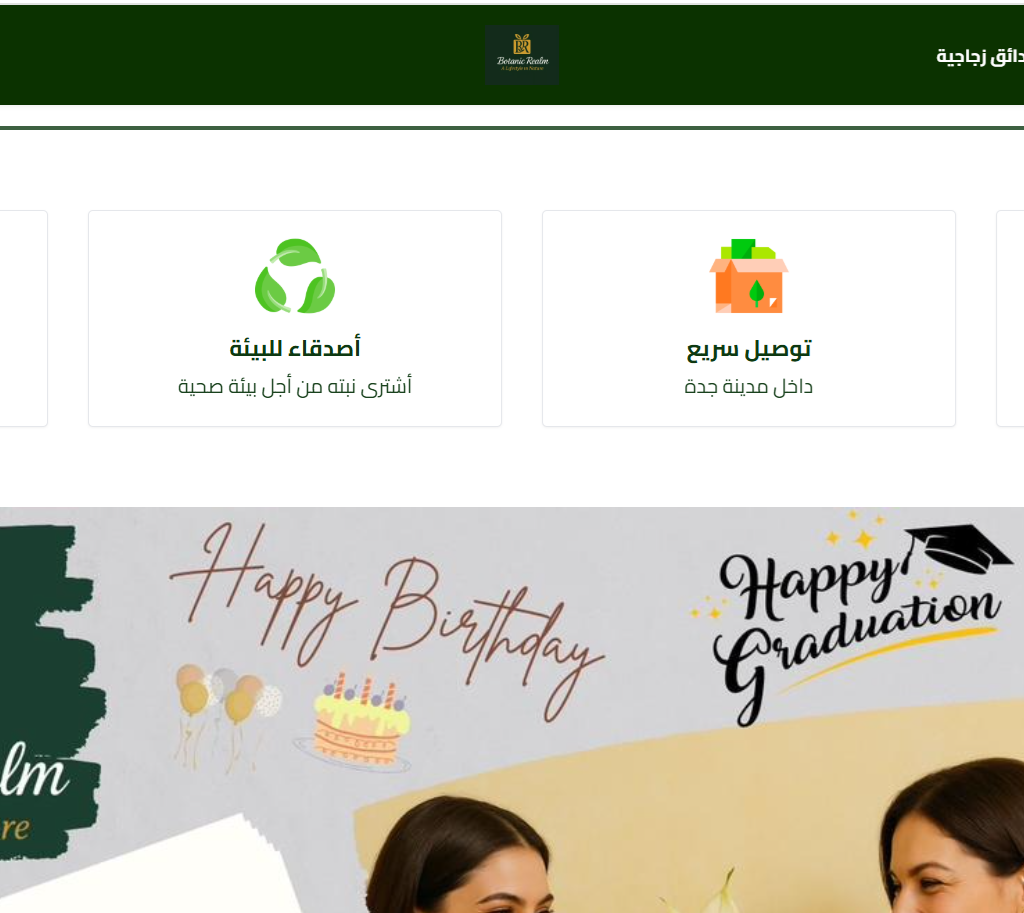Click the partially visible card at left edge
This screenshot has height=913, width=1024.
pos(24,318)
